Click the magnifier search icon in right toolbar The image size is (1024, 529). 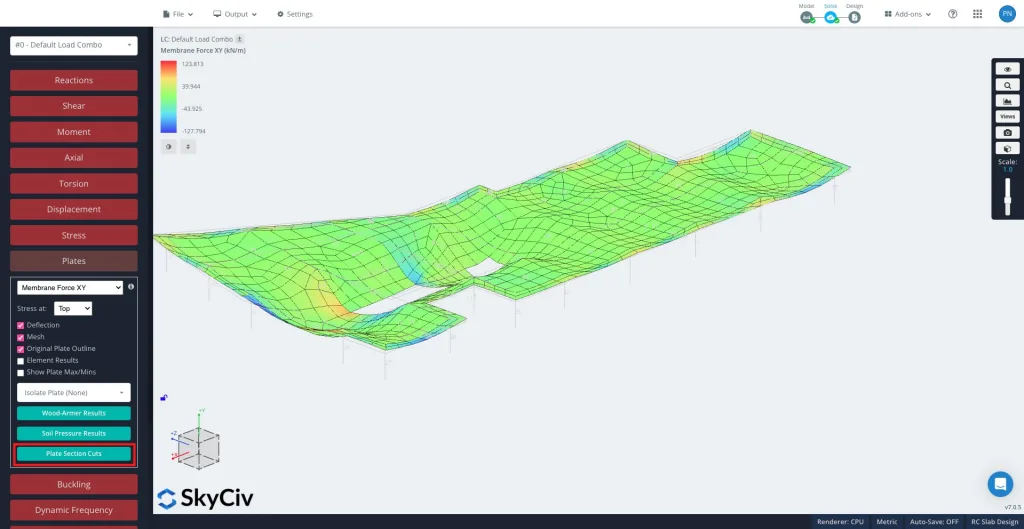coord(1007,85)
